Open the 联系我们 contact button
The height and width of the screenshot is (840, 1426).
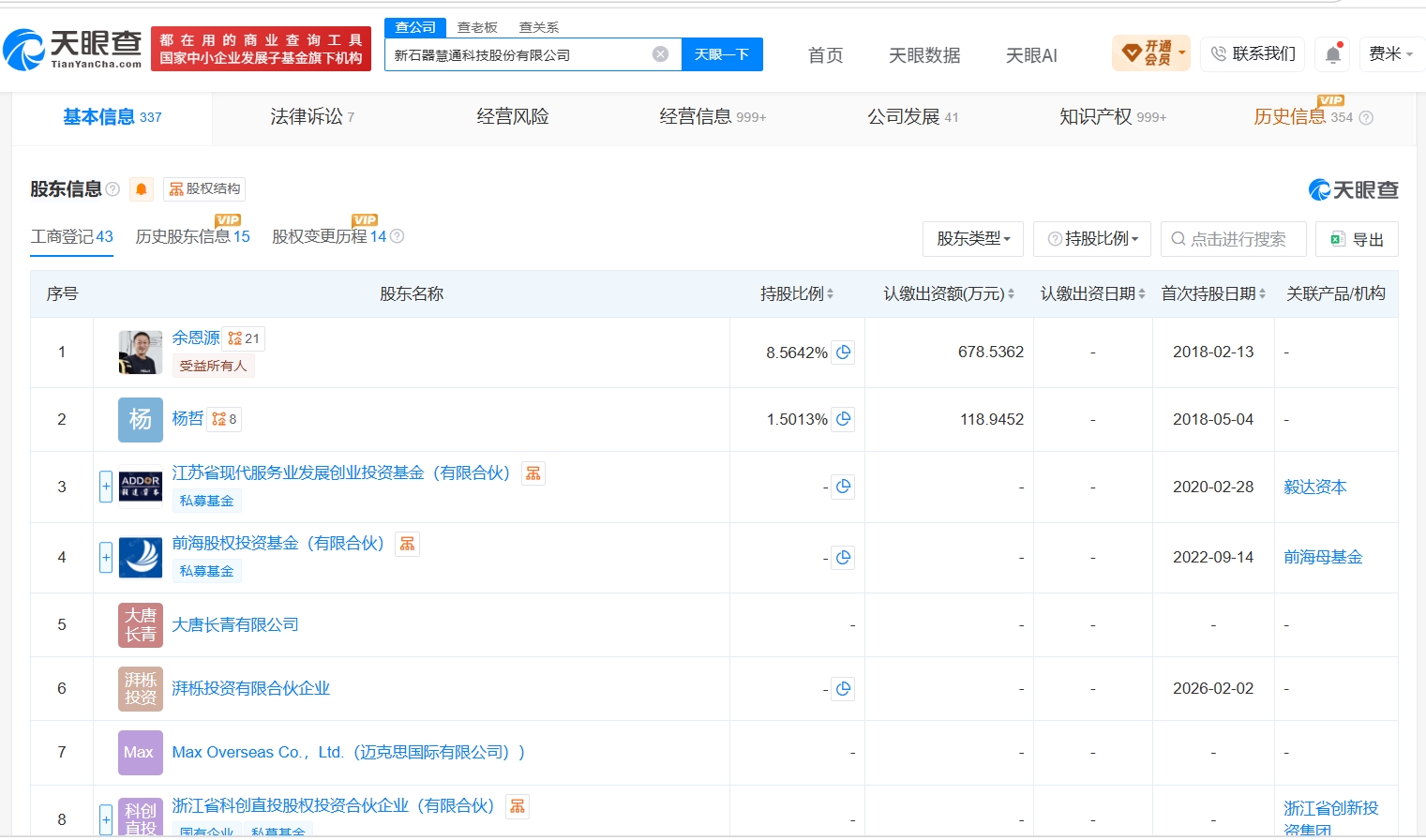tap(1253, 54)
